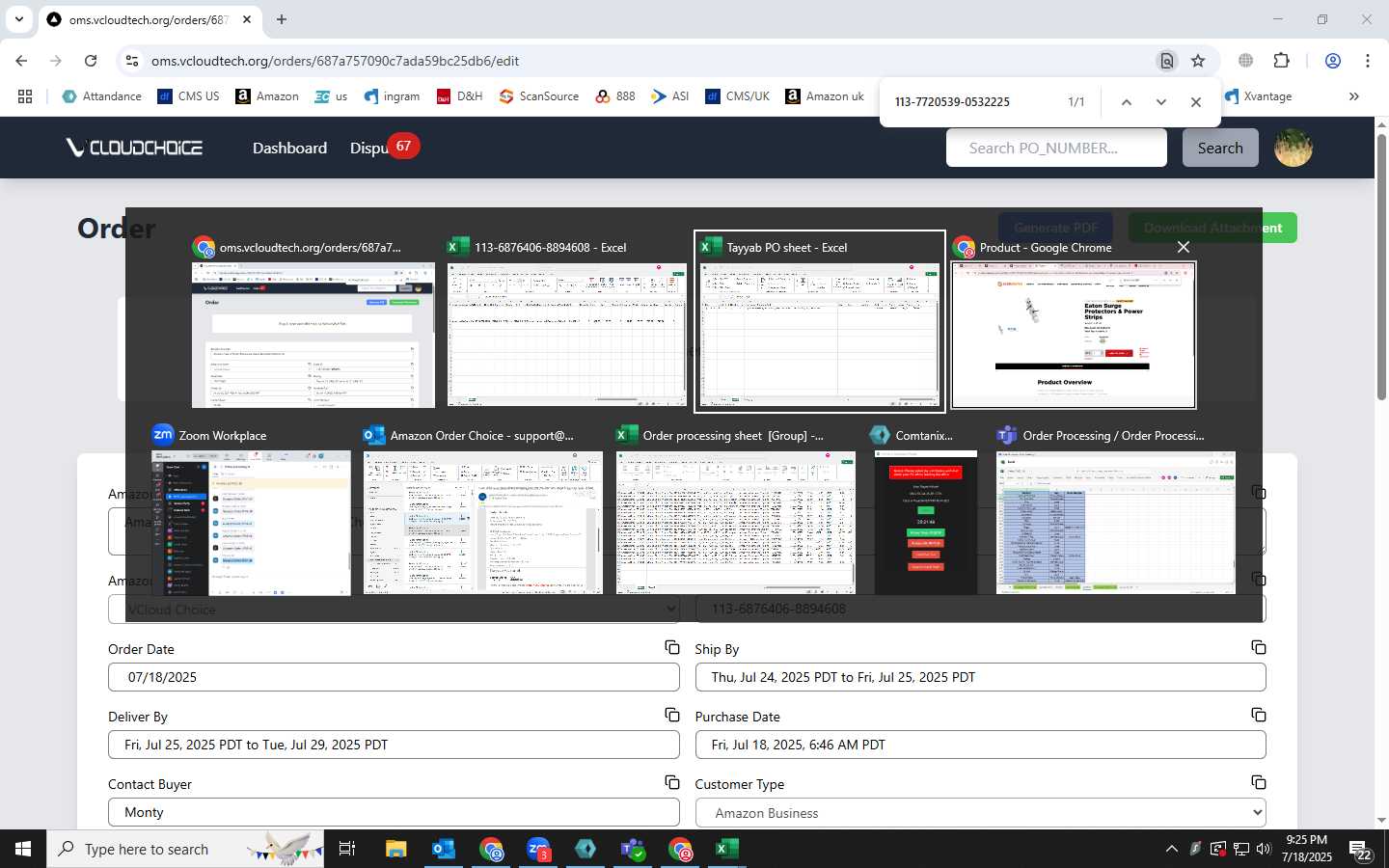Close the oms.vcloudtech.org tab
The width and height of the screenshot is (1389, 868).
click(x=247, y=19)
